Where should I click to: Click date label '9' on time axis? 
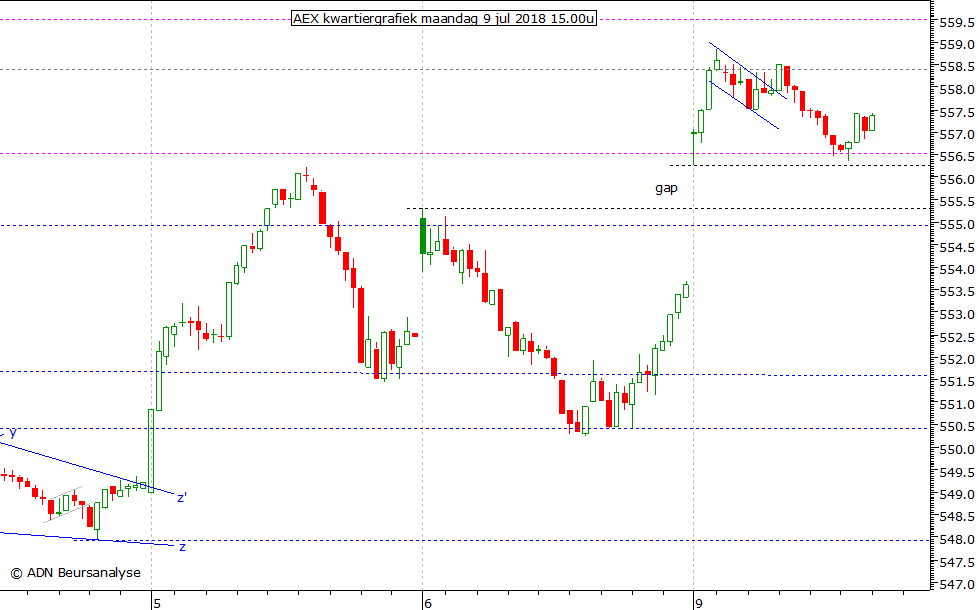[x=699, y=603]
